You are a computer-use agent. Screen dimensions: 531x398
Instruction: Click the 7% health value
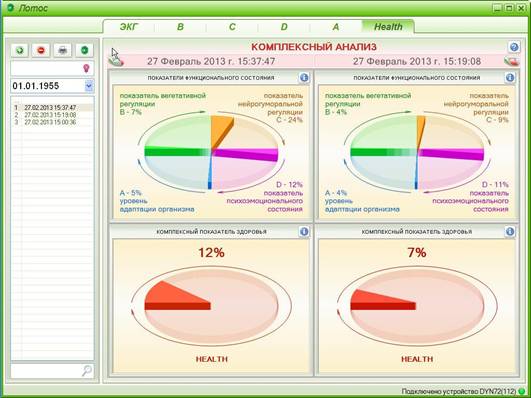coord(417,252)
